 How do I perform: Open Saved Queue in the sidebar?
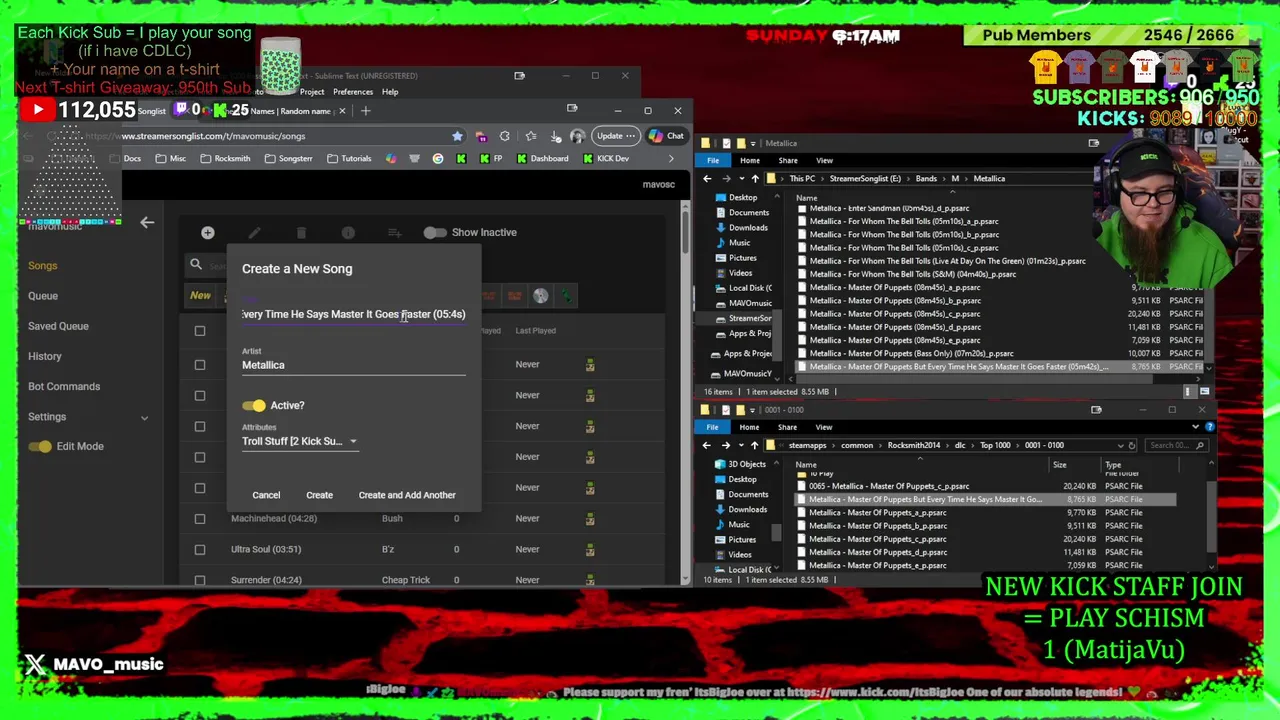tap(58, 326)
